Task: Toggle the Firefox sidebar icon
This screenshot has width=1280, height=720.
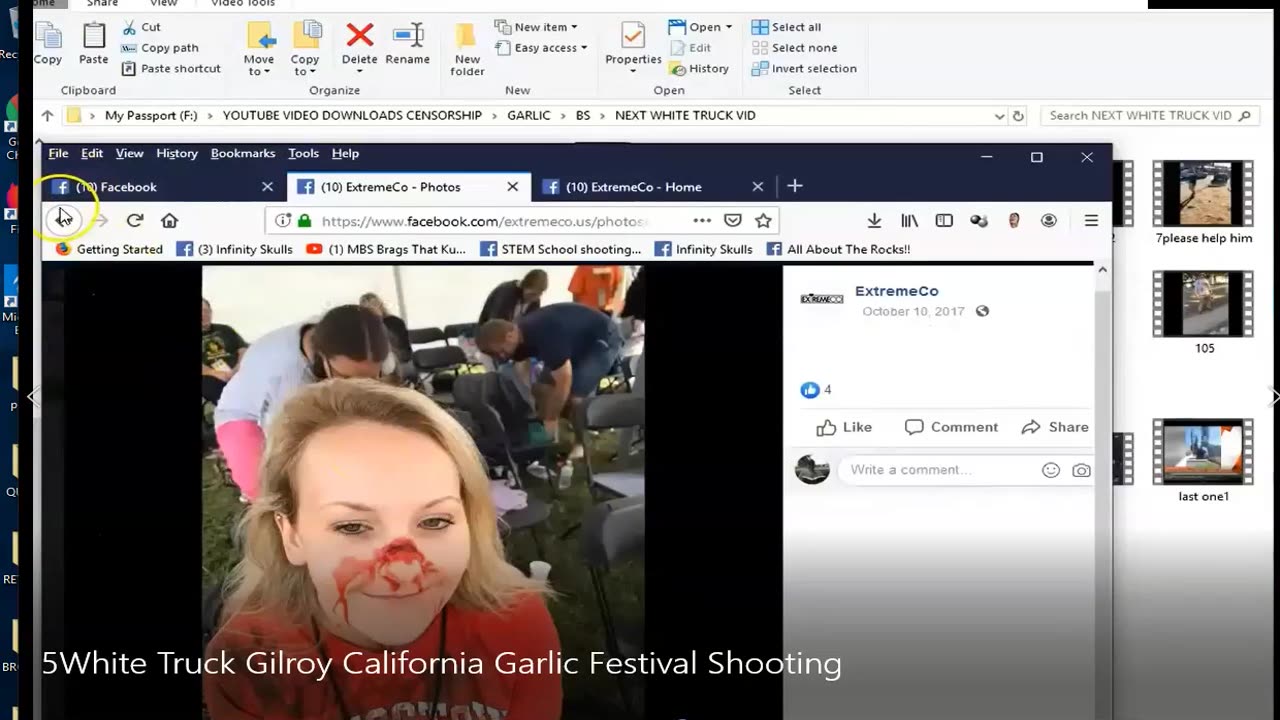Action: tap(944, 221)
